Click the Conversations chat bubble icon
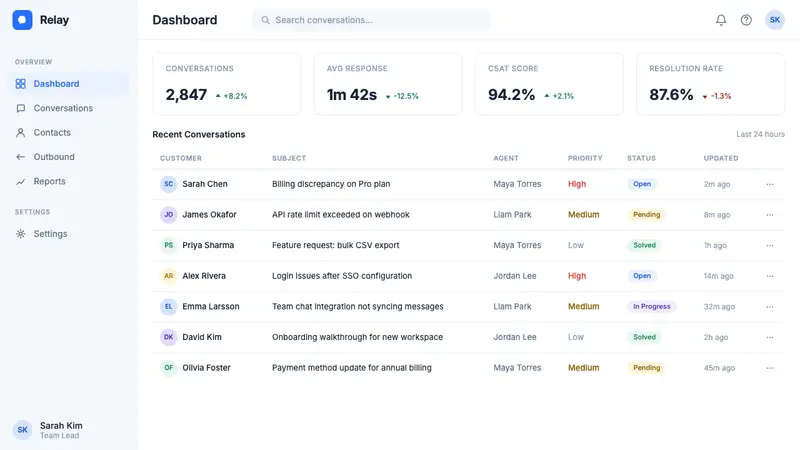The width and height of the screenshot is (800, 450). [20, 108]
